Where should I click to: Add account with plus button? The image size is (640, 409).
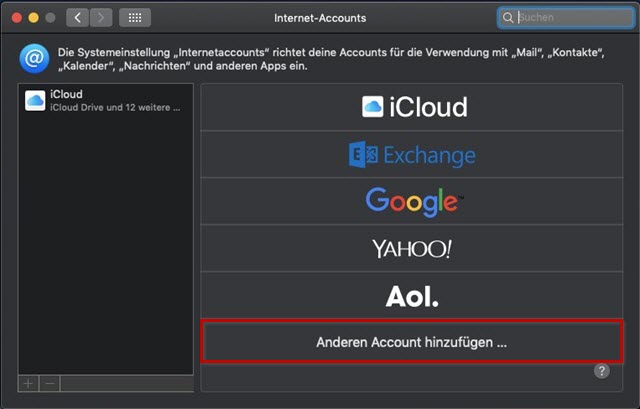point(29,384)
